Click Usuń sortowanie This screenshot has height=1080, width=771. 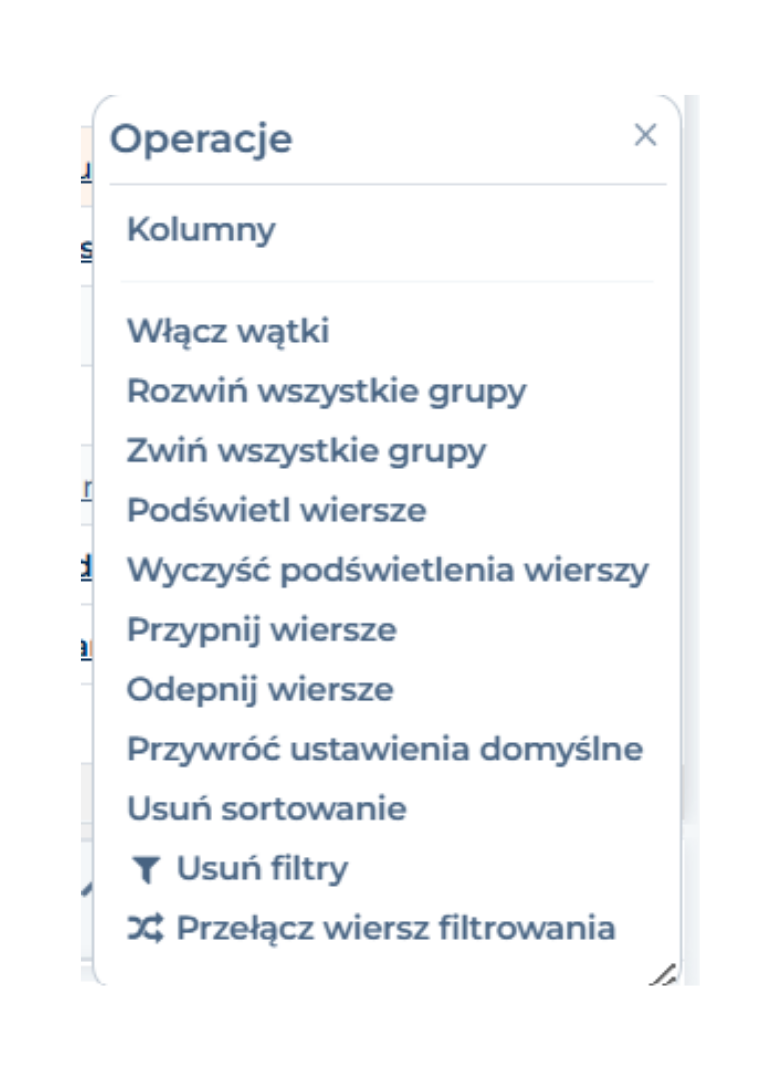coord(267,809)
